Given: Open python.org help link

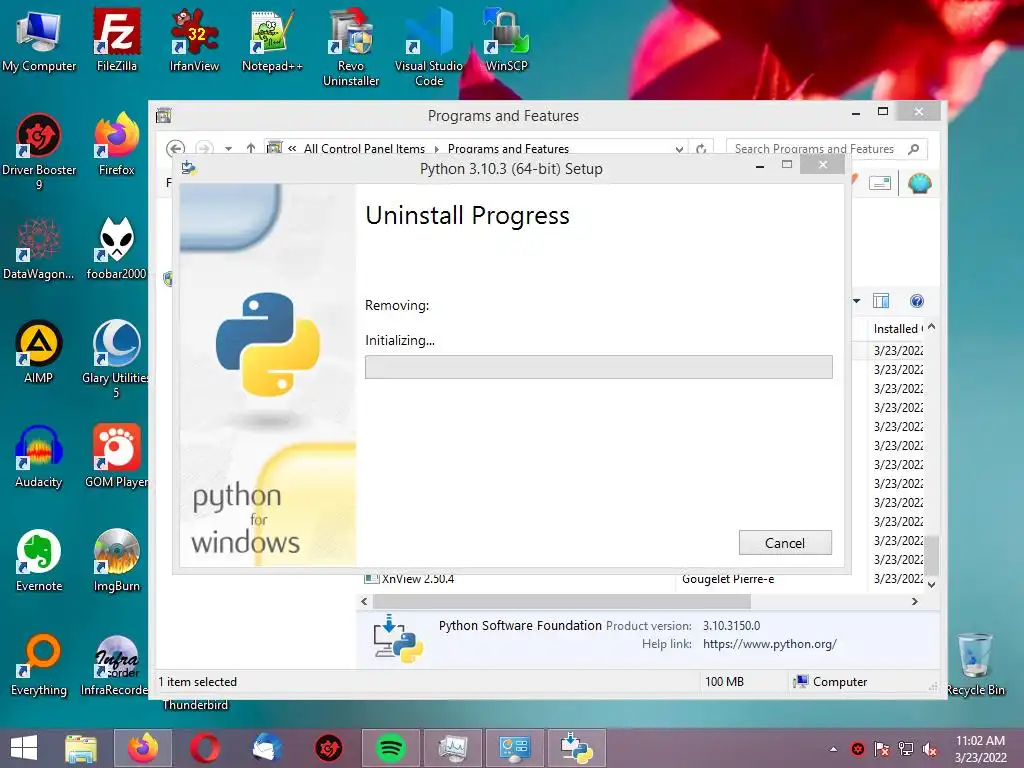Looking at the screenshot, I should [x=769, y=644].
